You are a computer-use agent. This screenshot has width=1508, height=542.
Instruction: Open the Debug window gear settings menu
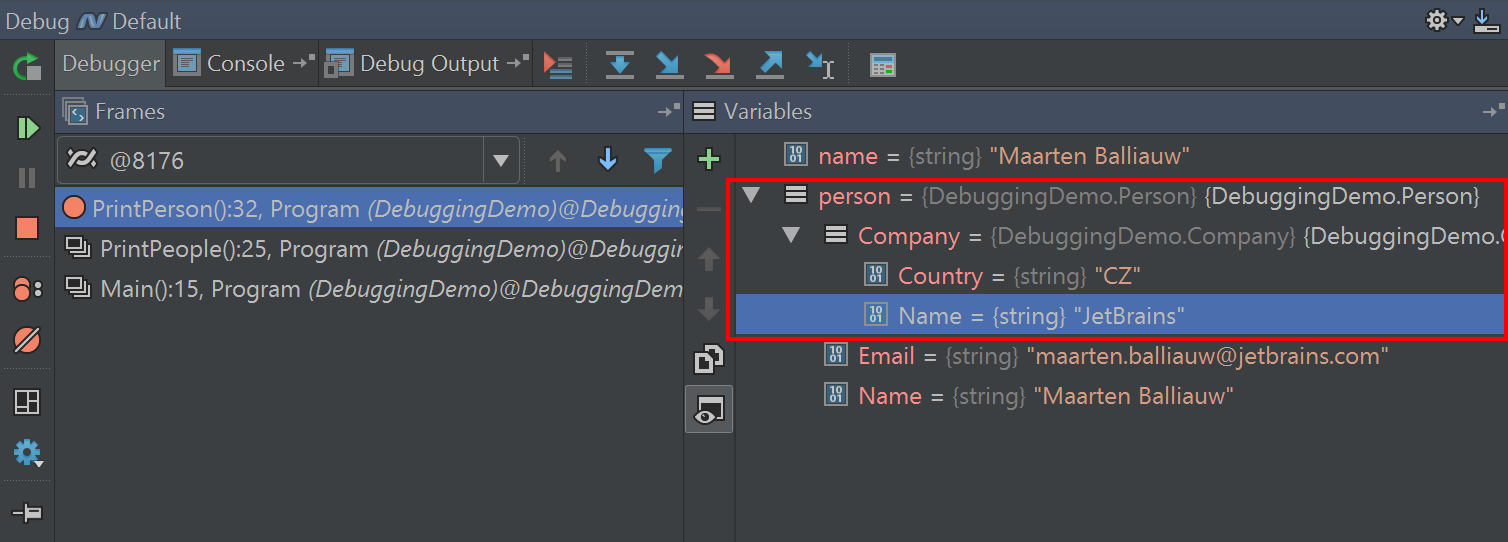click(x=1445, y=20)
